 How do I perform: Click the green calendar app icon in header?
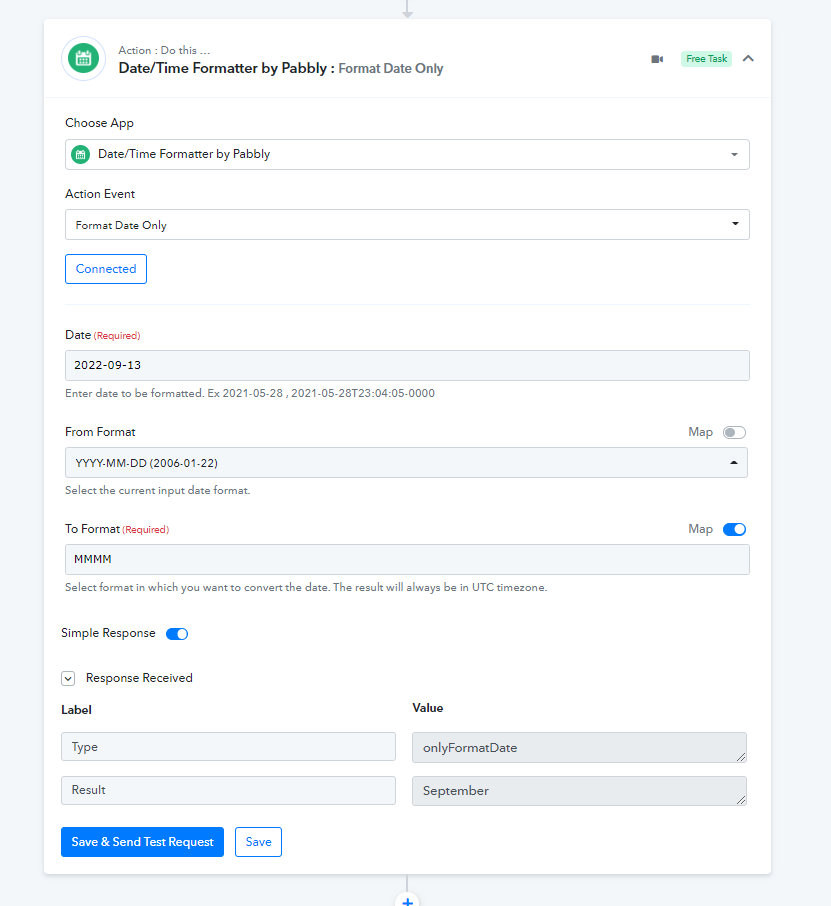point(83,58)
